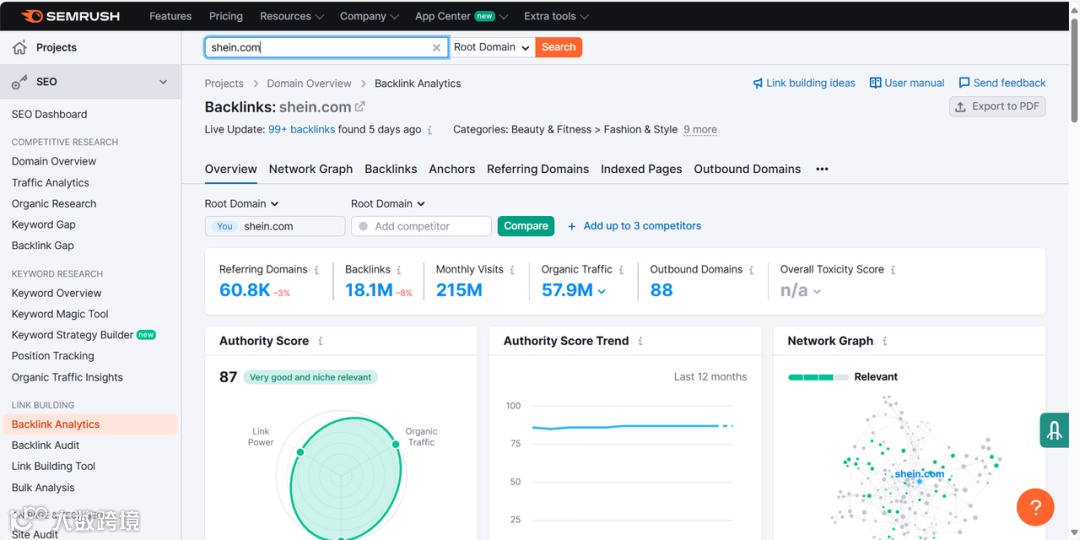1080x540 pixels.
Task: Click the Projects home icon
Action: pos(19,48)
